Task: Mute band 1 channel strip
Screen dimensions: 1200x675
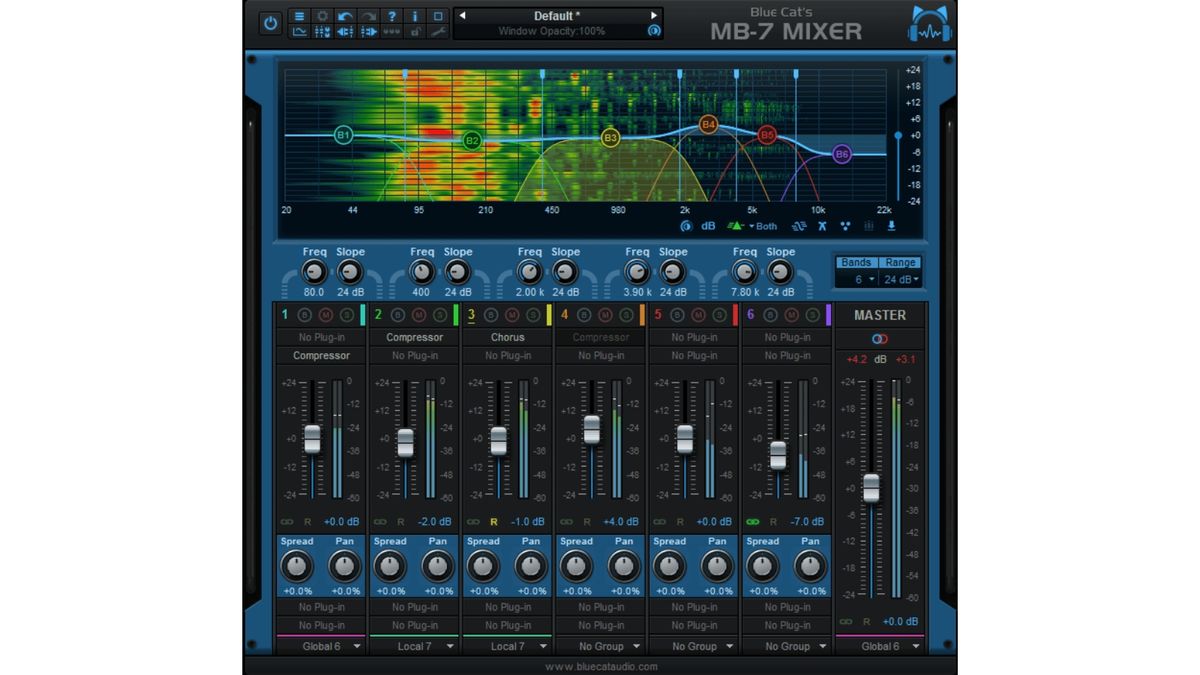Action: pyautogui.click(x=325, y=314)
